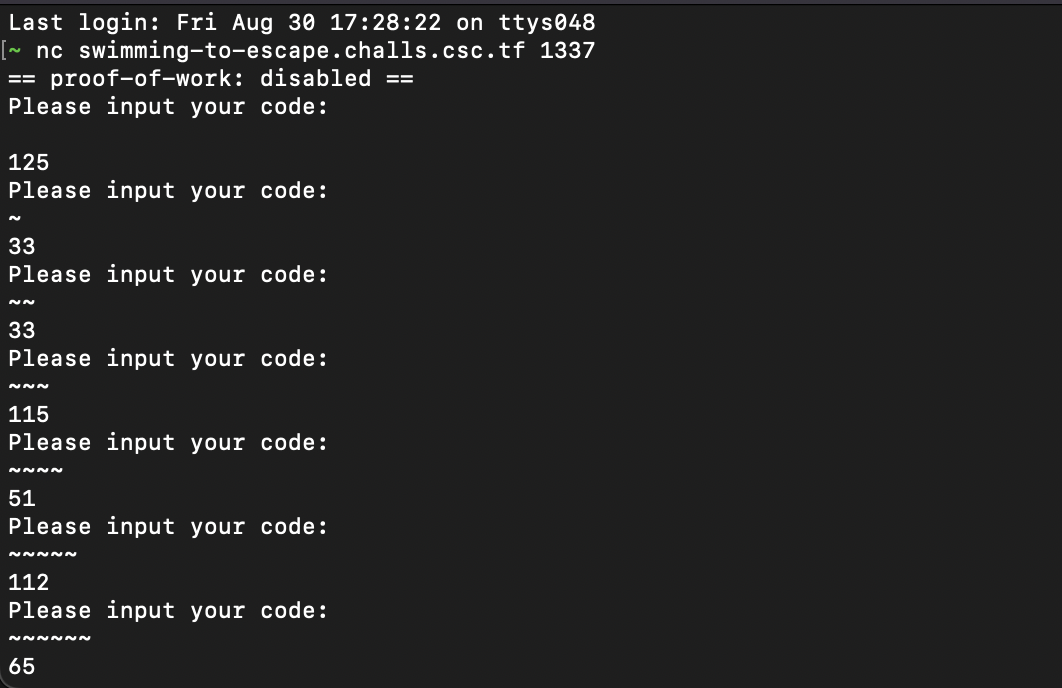Click the 'Last login' line of text
This screenshot has width=1062, height=688.
[302, 23]
